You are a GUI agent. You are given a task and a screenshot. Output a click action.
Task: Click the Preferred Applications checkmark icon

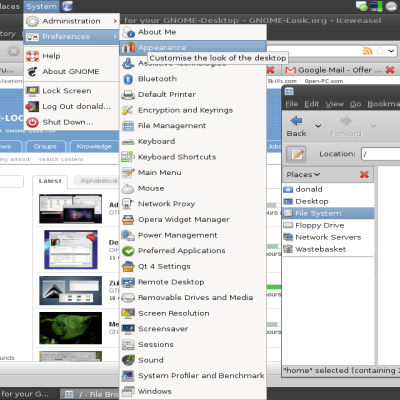tap(128, 251)
